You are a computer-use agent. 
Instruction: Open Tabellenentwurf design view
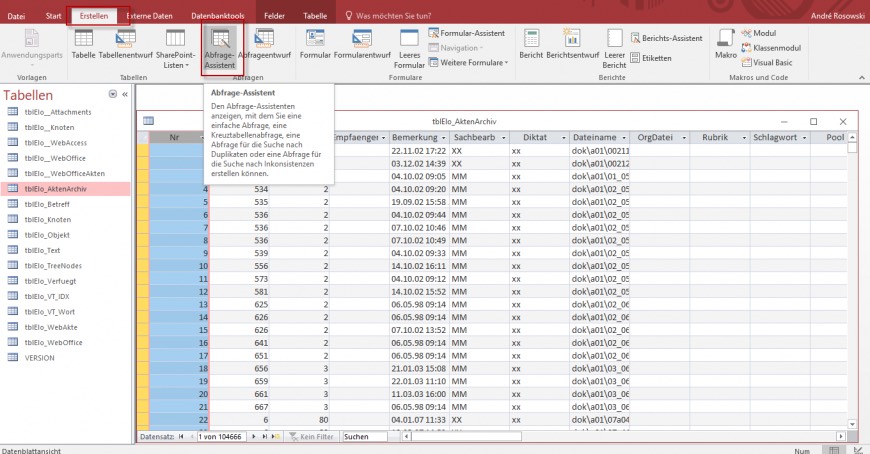125,44
